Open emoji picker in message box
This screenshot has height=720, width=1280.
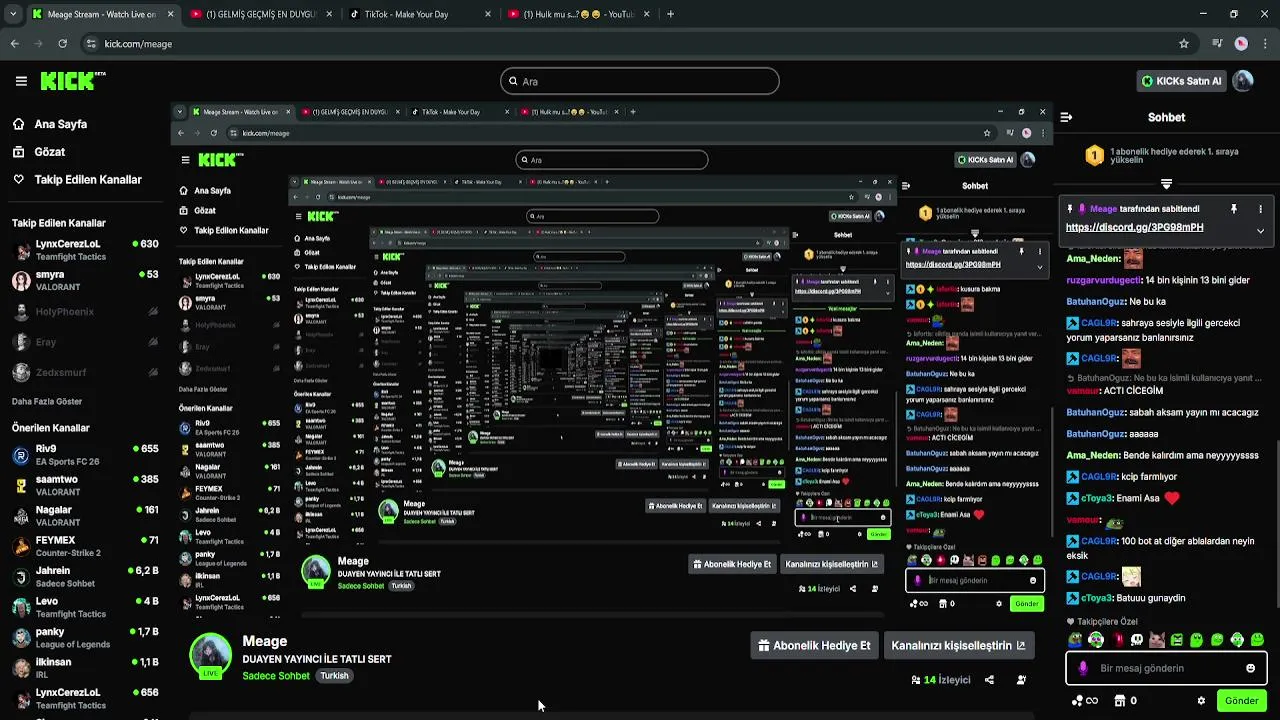1250,668
